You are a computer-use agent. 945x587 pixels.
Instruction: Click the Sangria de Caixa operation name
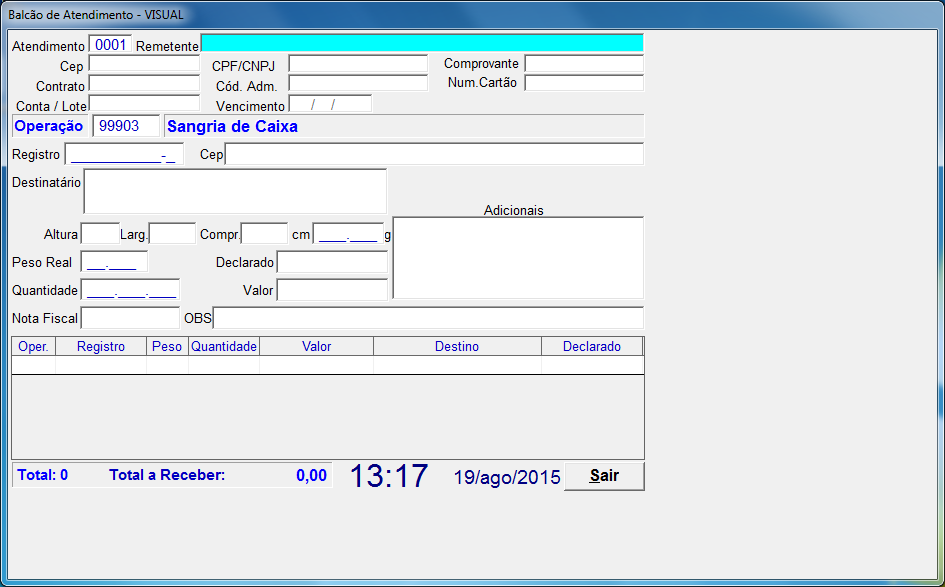pyautogui.click(x=233, y=127)
